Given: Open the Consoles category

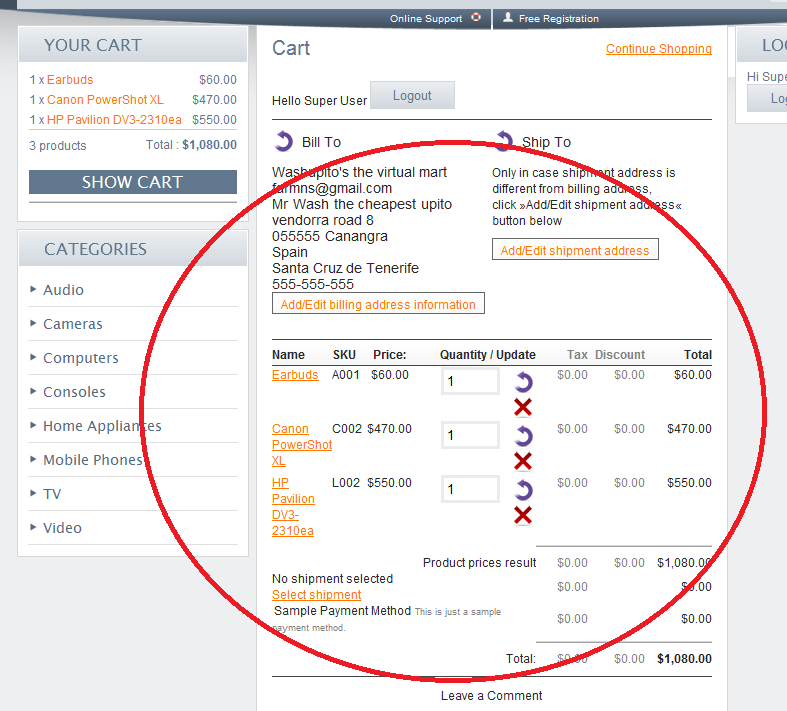Looking at the screenshot, I should (x=74, y=392).
